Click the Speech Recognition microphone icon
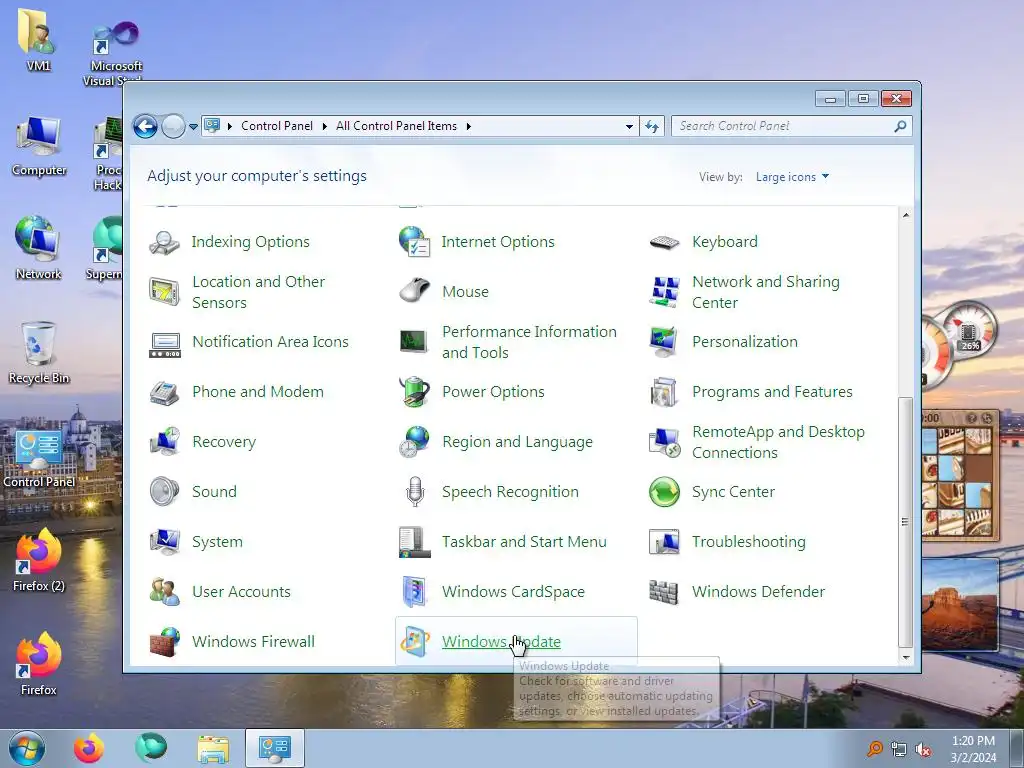The width and height of the screenshot is (1024, 768). pyautogui.click(x=415, y=492)
